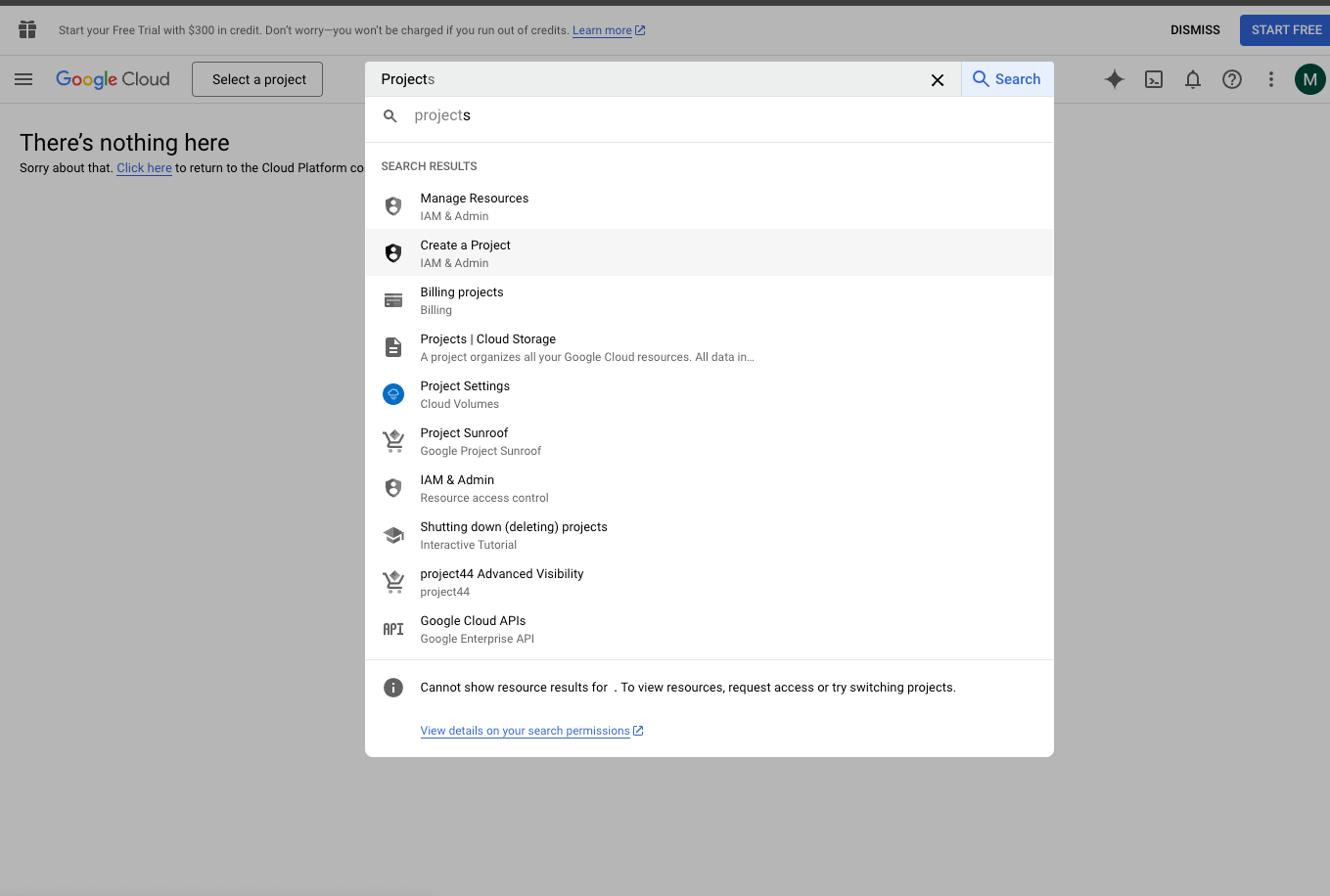Follow the Learn more link in banner
The width and height of the screenshot is (1330, 896).
tap(602, 30)
